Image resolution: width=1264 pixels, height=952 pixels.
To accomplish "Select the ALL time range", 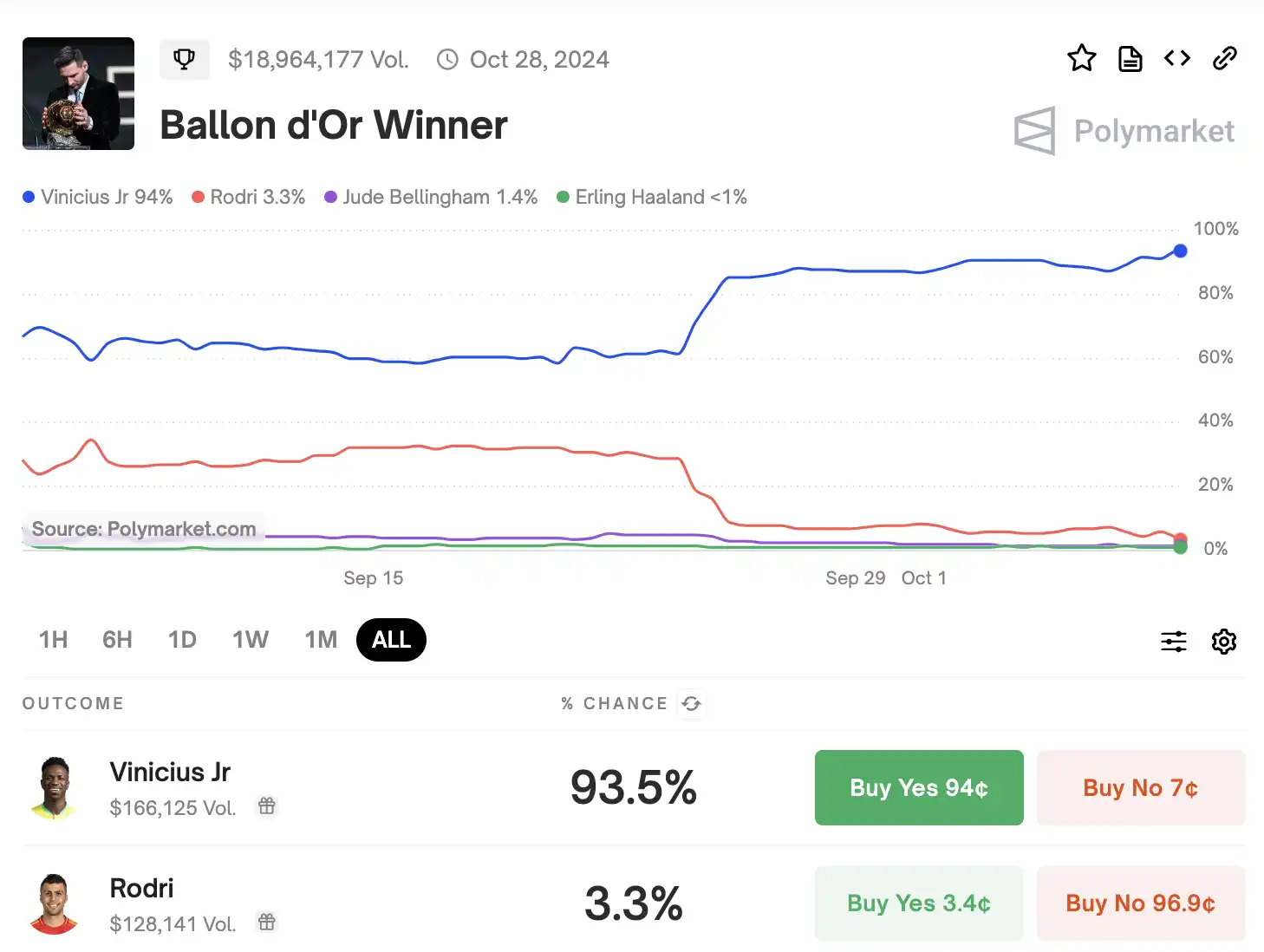I will [x=391, y=640].
